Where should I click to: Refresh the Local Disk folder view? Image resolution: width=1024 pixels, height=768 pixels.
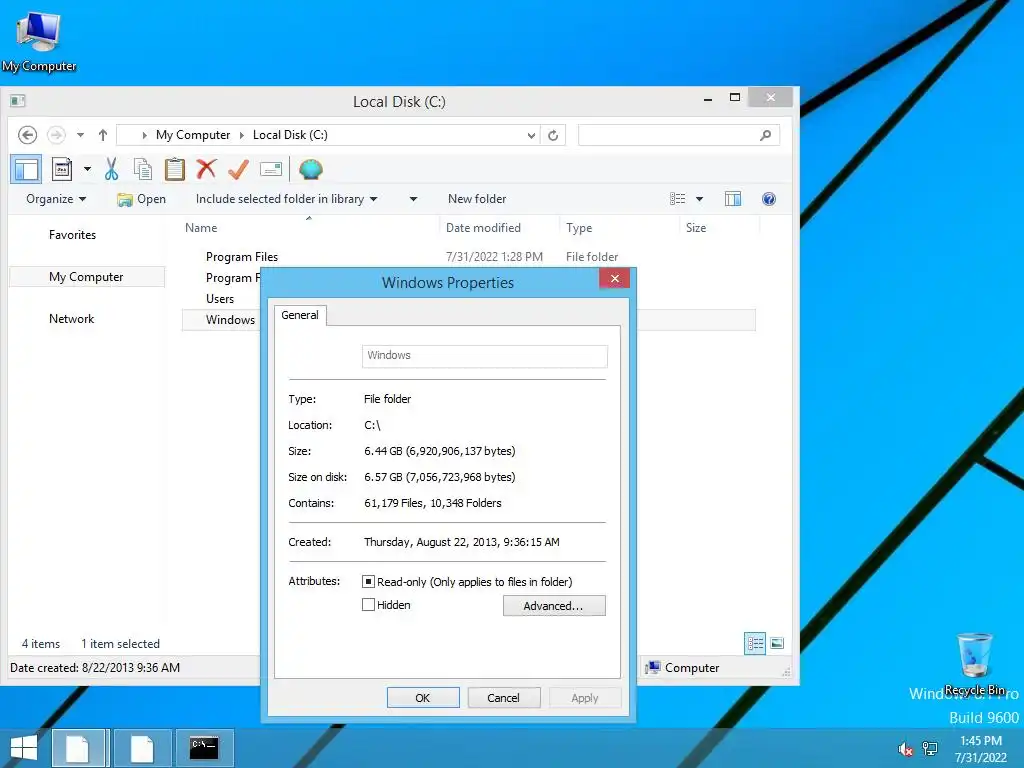point(553,135)
